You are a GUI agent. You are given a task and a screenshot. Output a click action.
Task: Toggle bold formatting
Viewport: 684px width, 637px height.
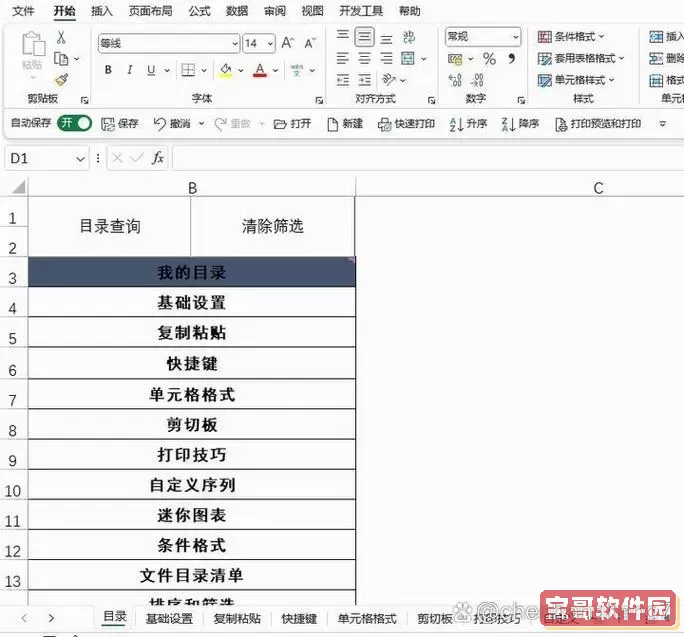click(x=108, y=70)
